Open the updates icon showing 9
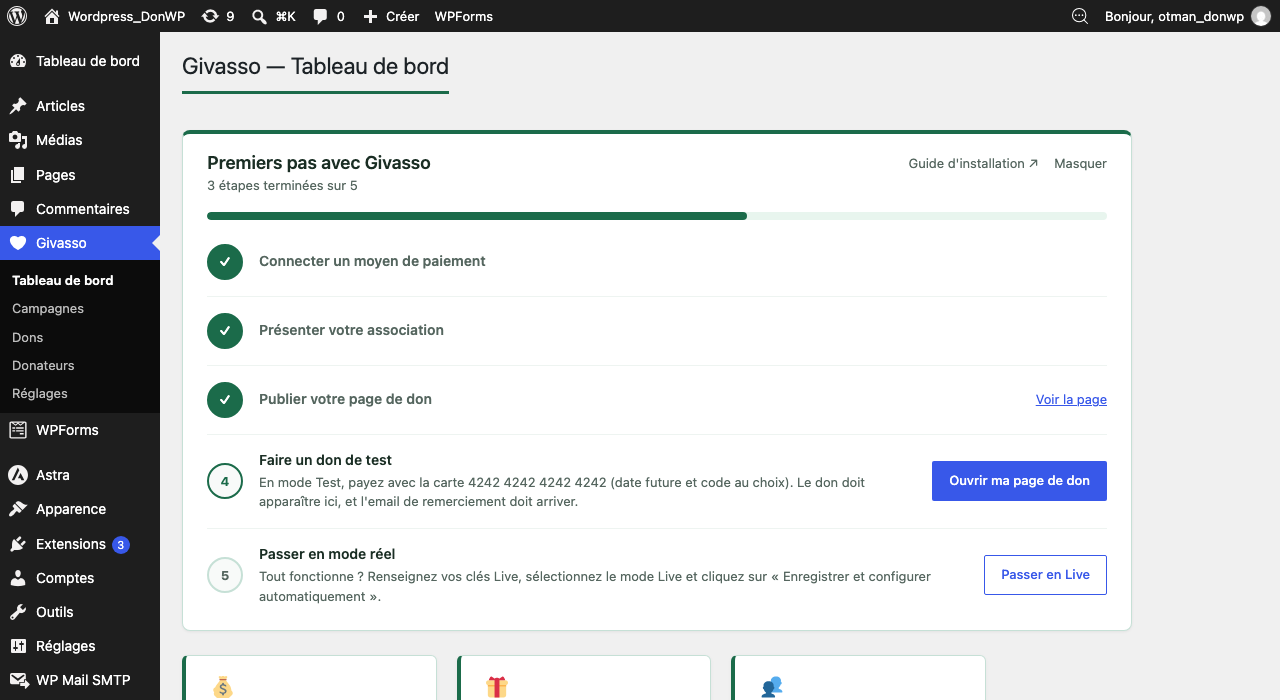Viewport: 1280px width, 700px height. tap(209, 16)
